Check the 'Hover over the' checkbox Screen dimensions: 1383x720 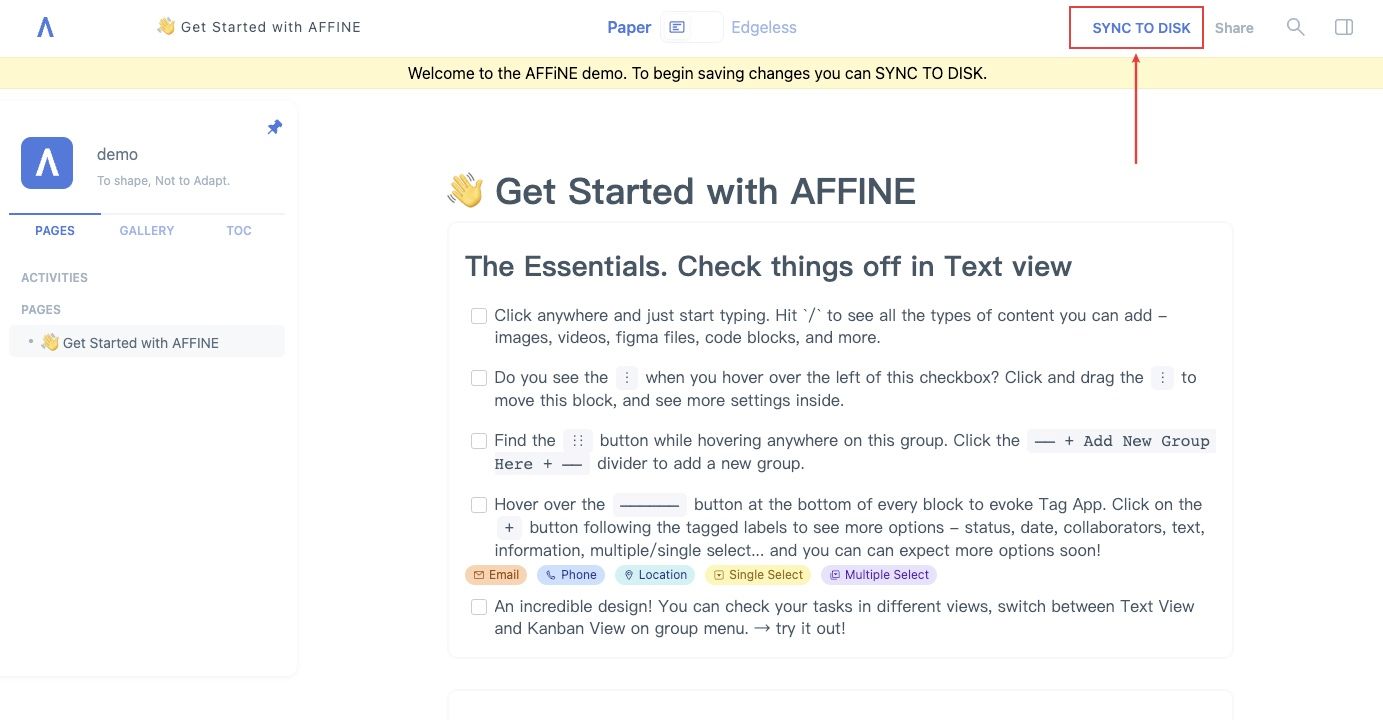point(479,505)
